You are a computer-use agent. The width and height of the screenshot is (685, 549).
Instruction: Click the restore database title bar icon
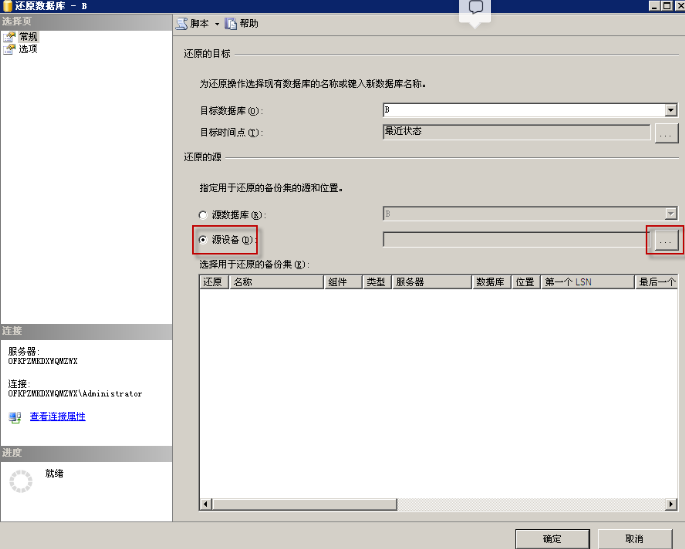(x=7, y=6)
